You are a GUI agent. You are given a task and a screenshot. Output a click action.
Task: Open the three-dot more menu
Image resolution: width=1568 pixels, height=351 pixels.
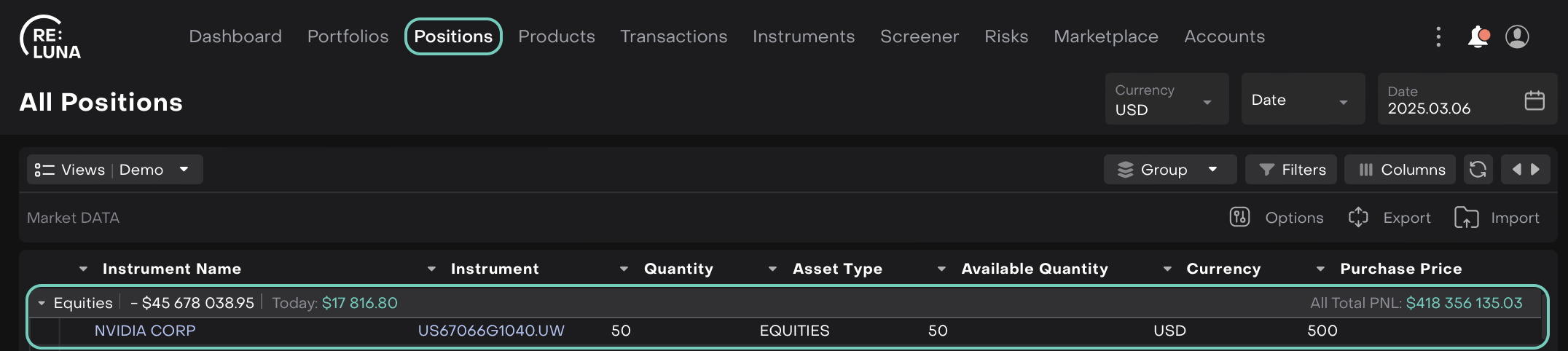(1438, 36)
